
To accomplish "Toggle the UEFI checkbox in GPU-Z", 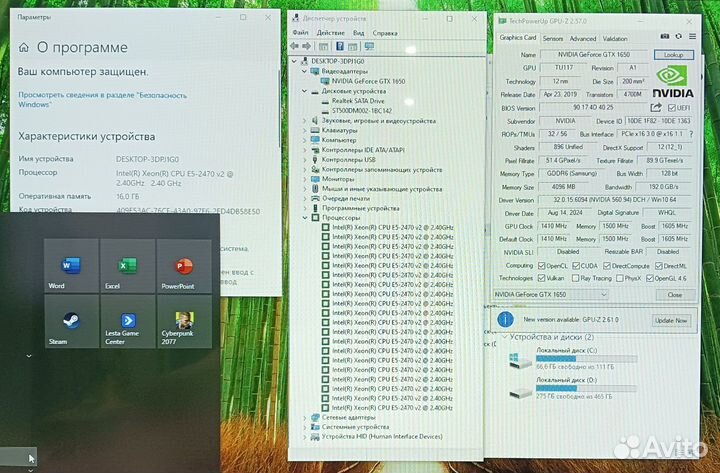I will point(672,107).
